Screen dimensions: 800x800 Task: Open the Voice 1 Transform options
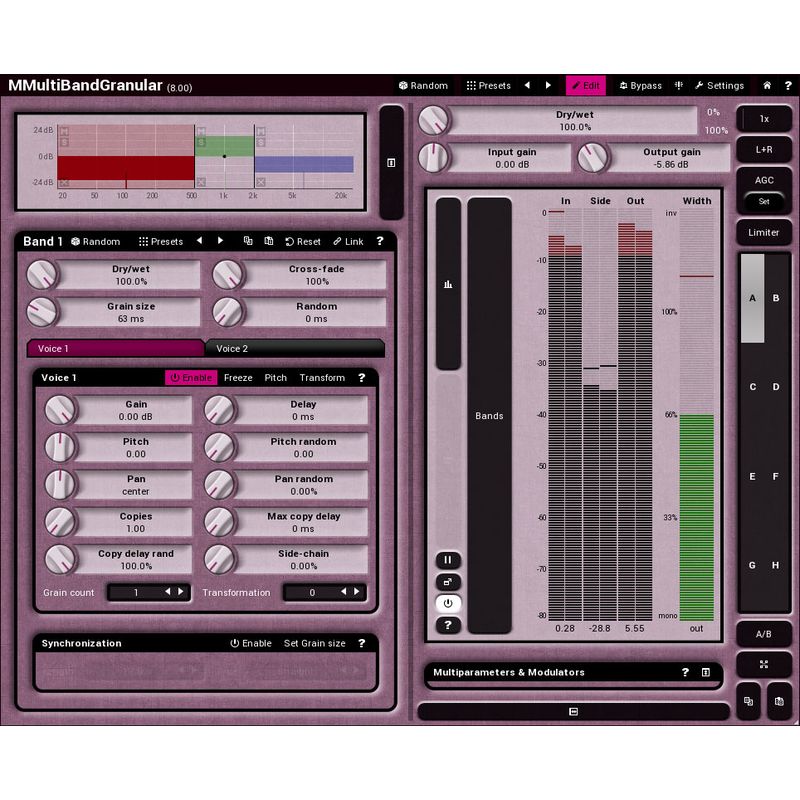coord(322,378)
